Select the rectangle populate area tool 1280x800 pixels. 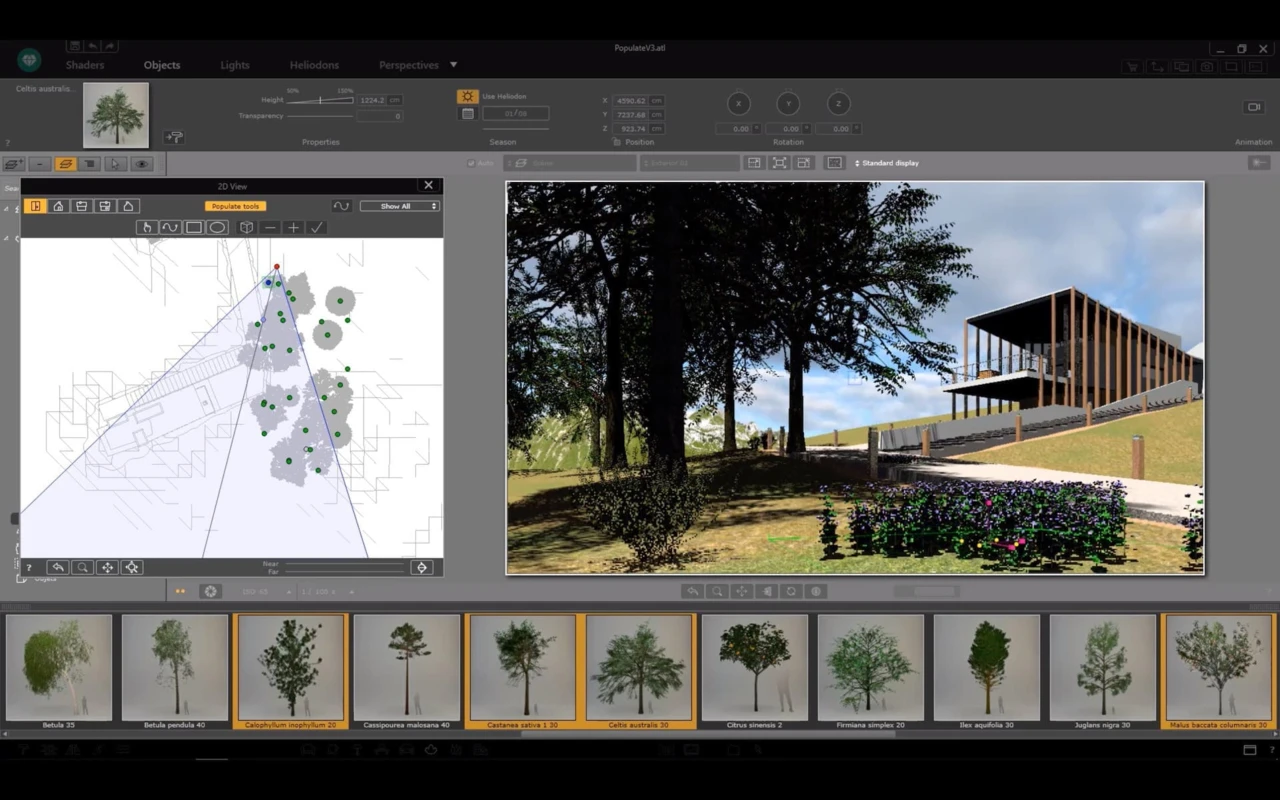tap(194, 228)
